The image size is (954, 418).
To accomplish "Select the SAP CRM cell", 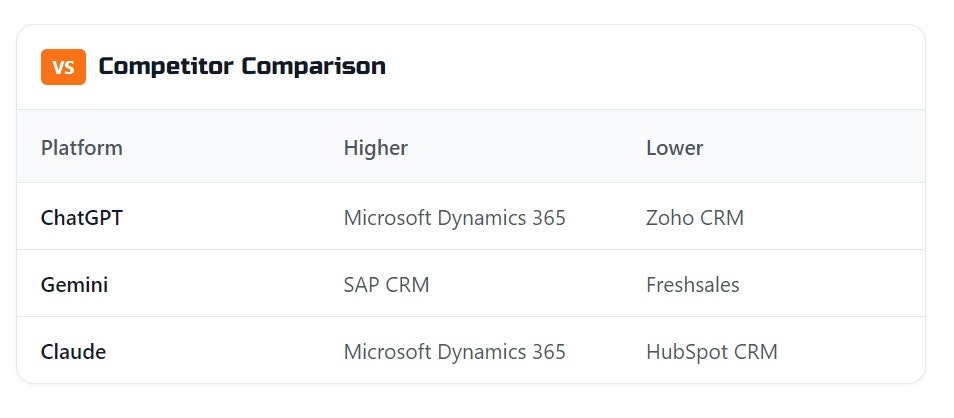I will [x=386, y=285].
